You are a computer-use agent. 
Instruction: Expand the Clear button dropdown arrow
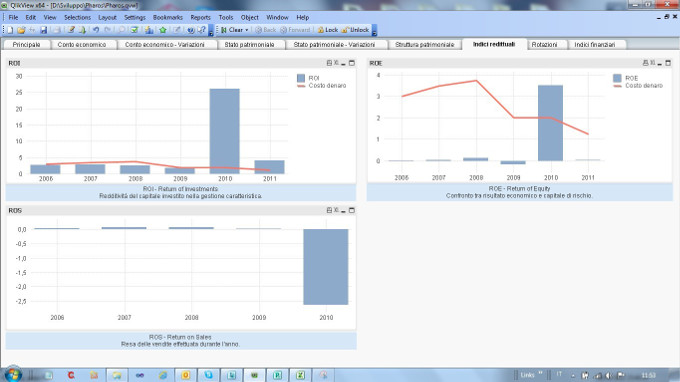click(x=247, y=30)
